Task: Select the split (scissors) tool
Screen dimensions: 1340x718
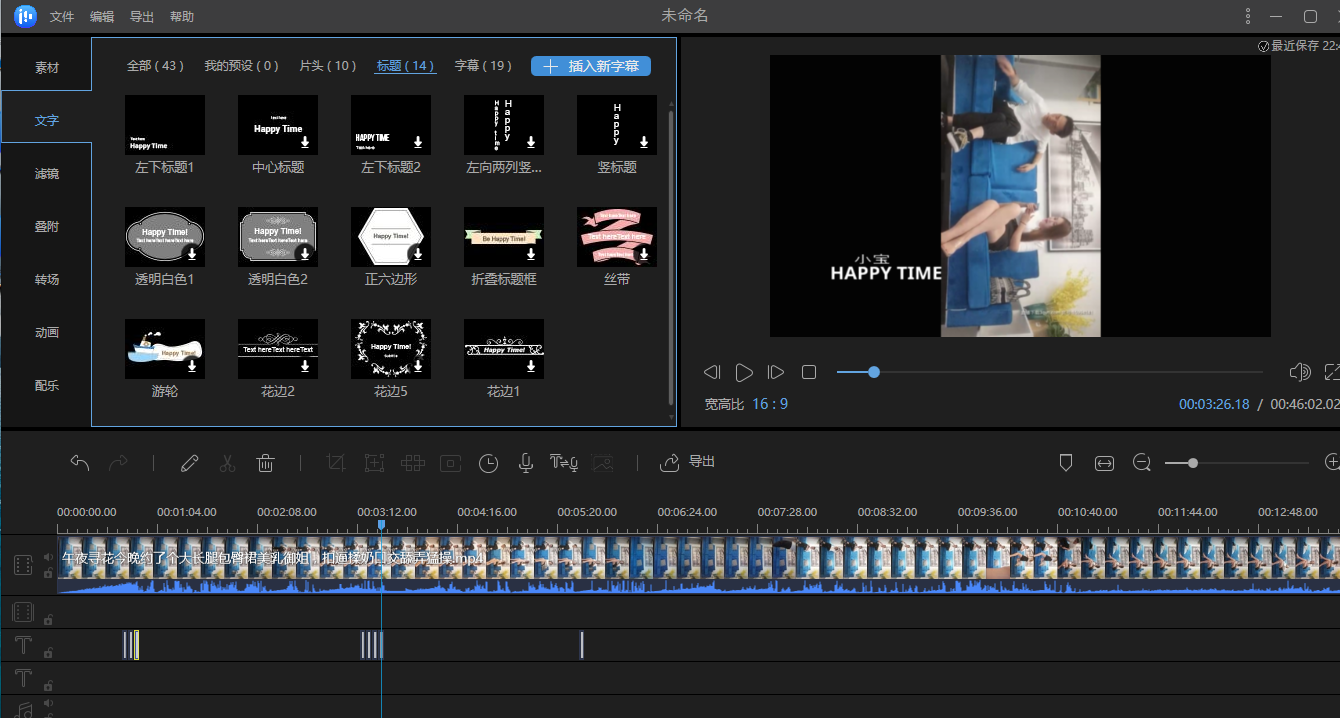Action: pyautogui.click(x=227, y=462)
